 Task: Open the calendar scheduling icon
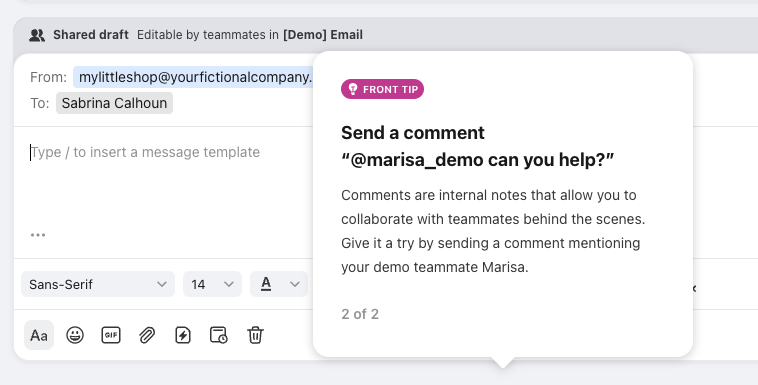point(219,335)
